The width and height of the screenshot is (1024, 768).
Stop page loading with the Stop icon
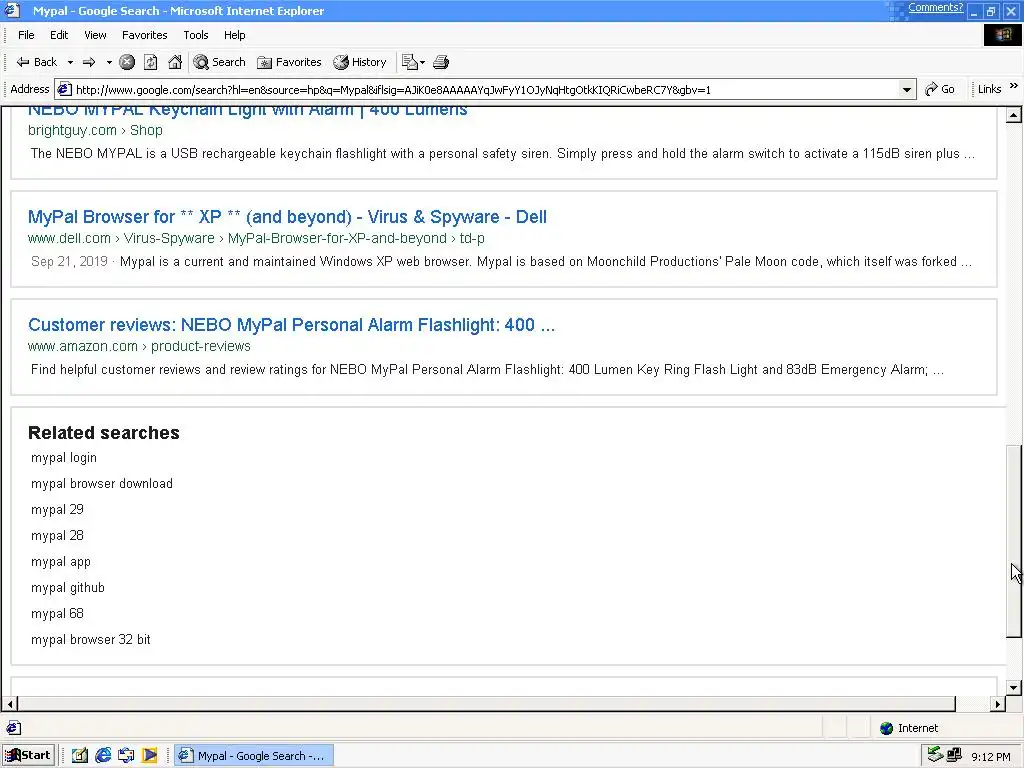click(x=127, y=62)
